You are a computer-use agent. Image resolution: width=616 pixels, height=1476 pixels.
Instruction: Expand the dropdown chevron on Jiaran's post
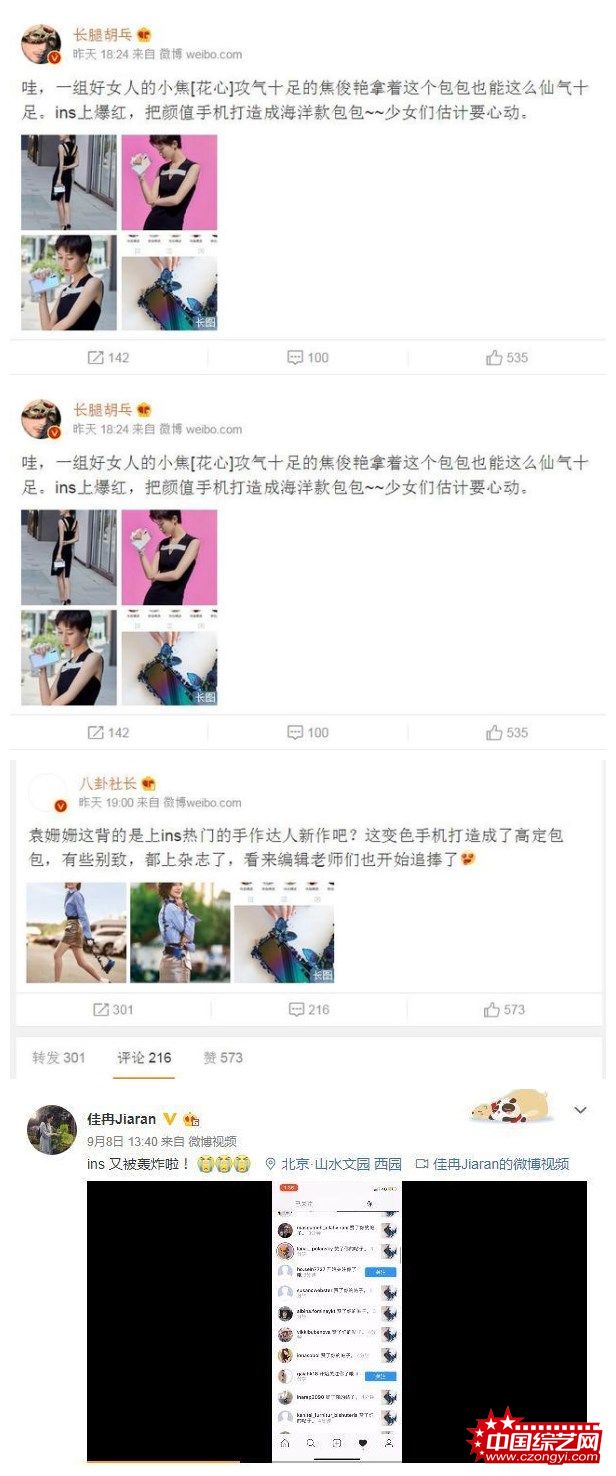579,1110
